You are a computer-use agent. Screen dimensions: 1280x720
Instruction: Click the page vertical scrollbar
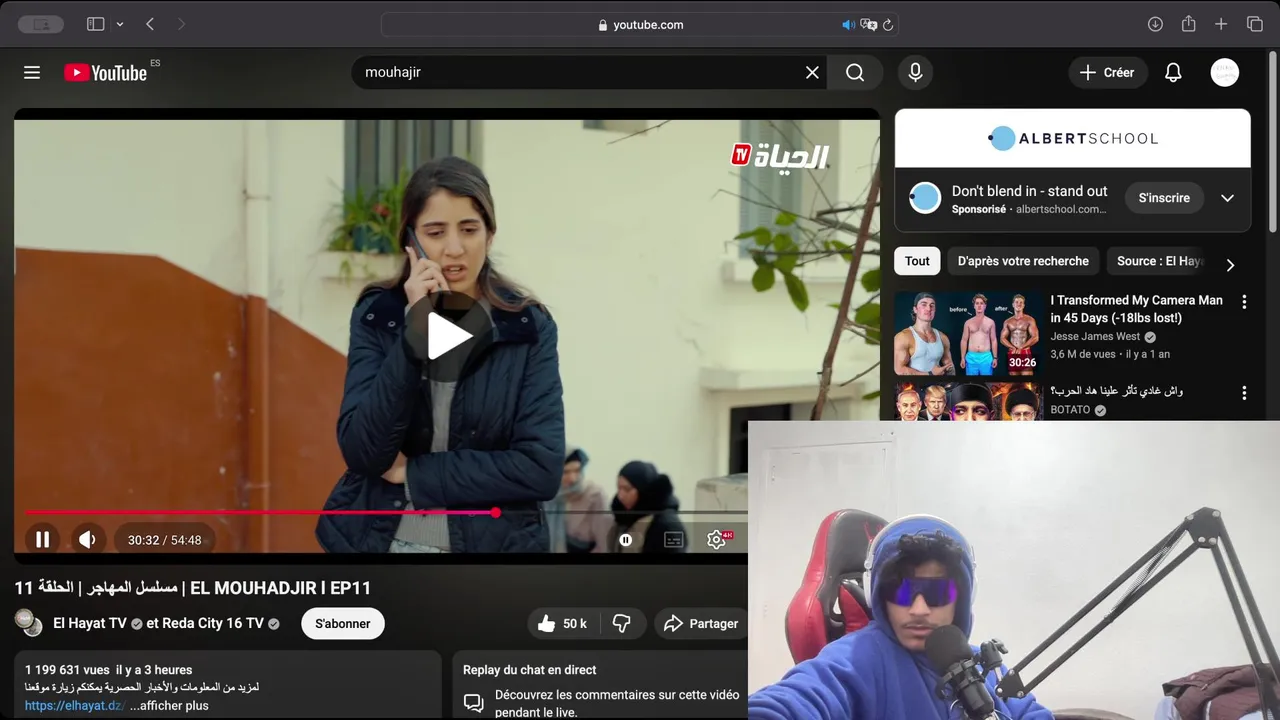1273,140
